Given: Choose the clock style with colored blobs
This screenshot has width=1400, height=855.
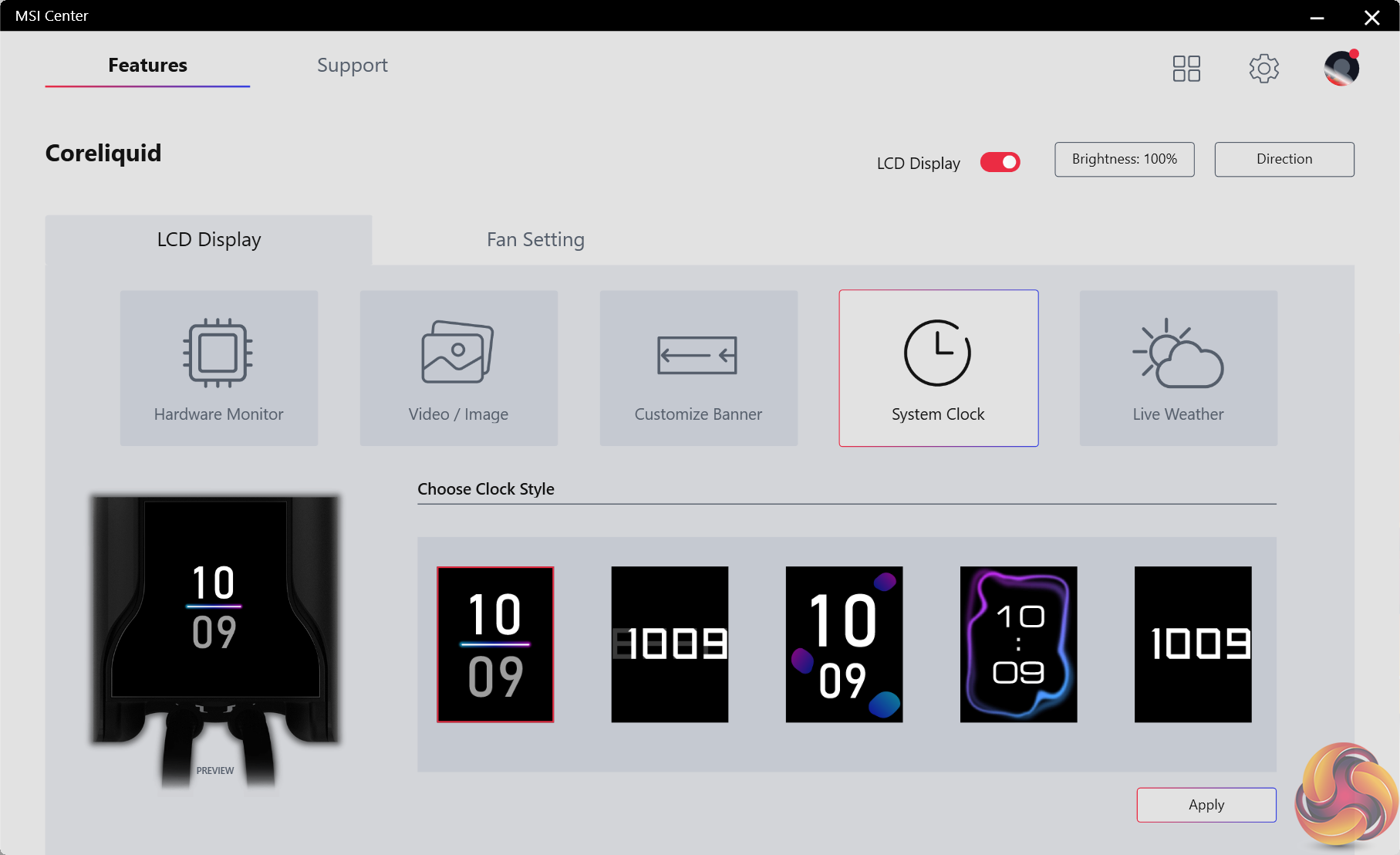Looking at the screenshot, I should [x=844, y=644].
